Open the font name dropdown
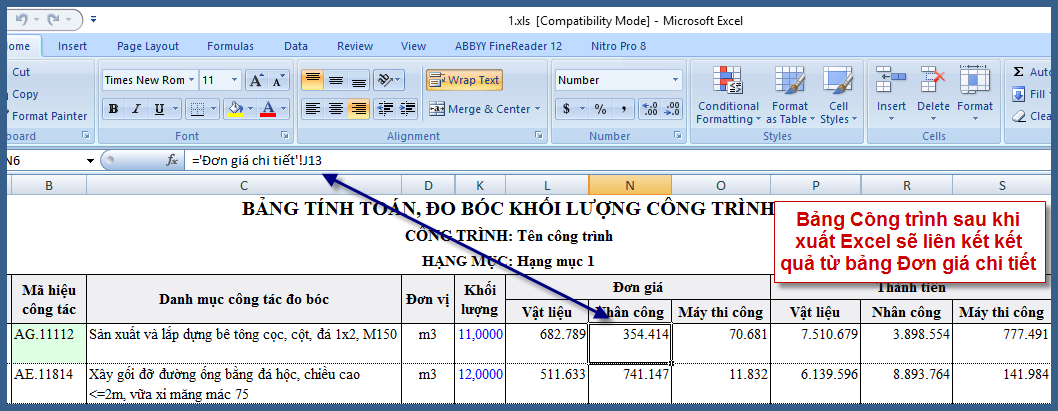Image resolution: width=1058 pixels, height=411 pixels. [x=191, y=80]
